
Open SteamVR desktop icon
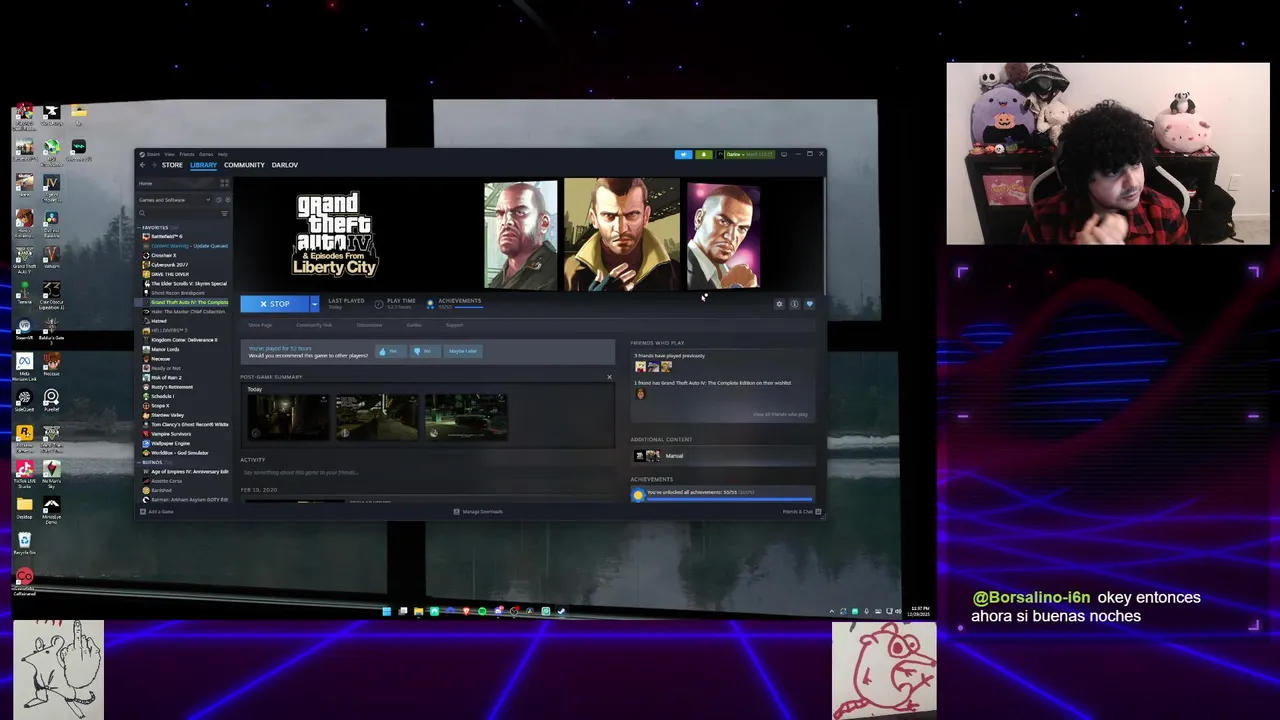click(x=24, y=329)
